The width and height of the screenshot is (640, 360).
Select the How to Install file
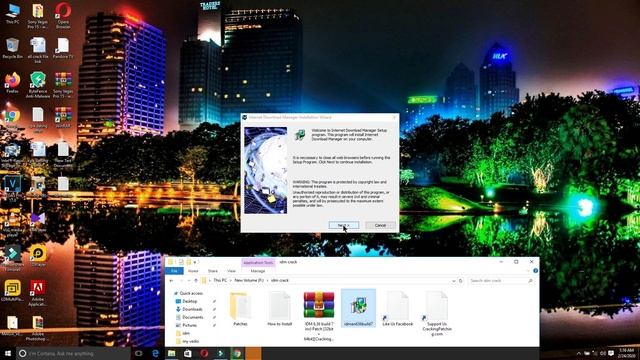[280, 309]
